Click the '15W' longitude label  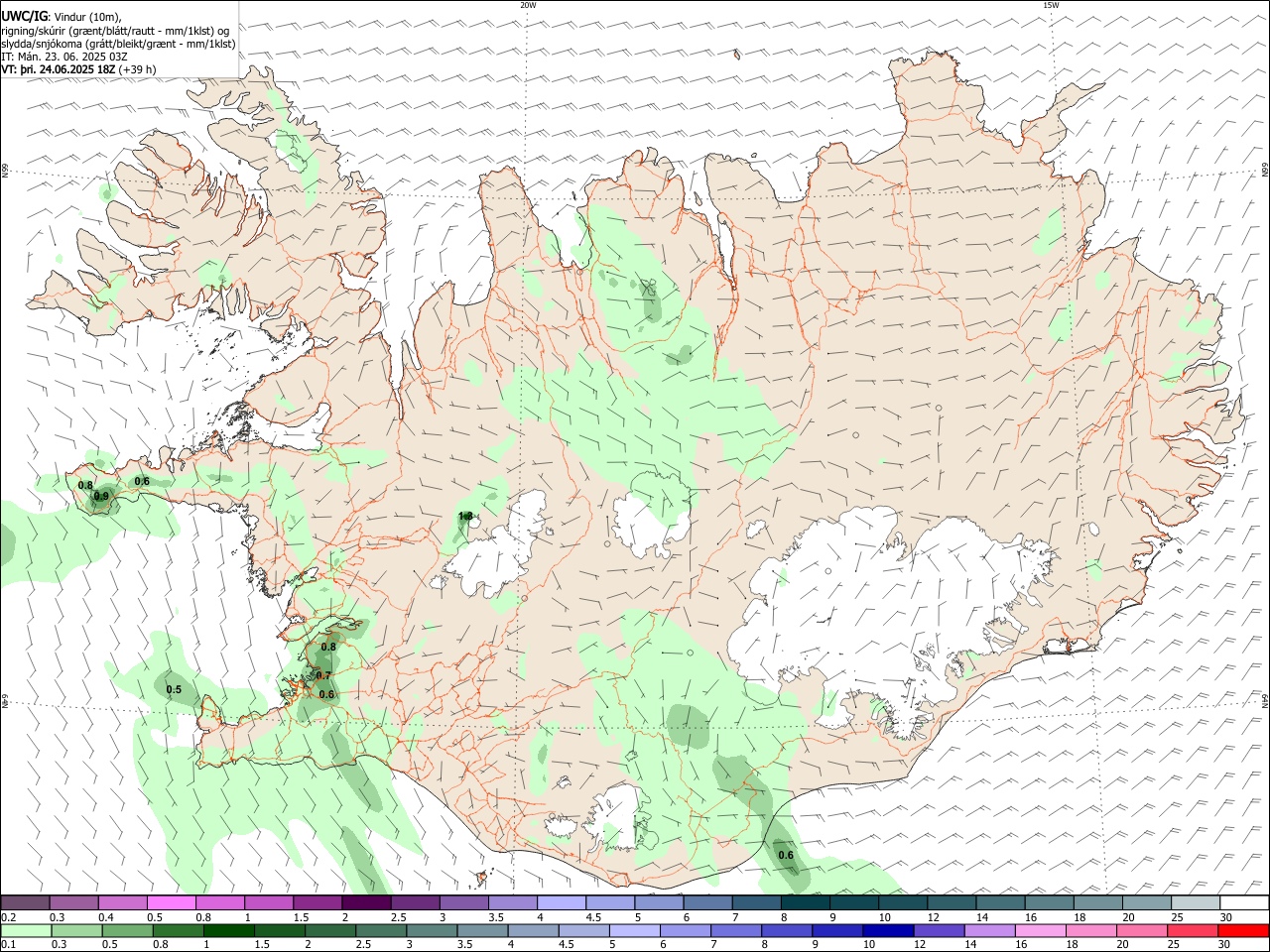1051,5
